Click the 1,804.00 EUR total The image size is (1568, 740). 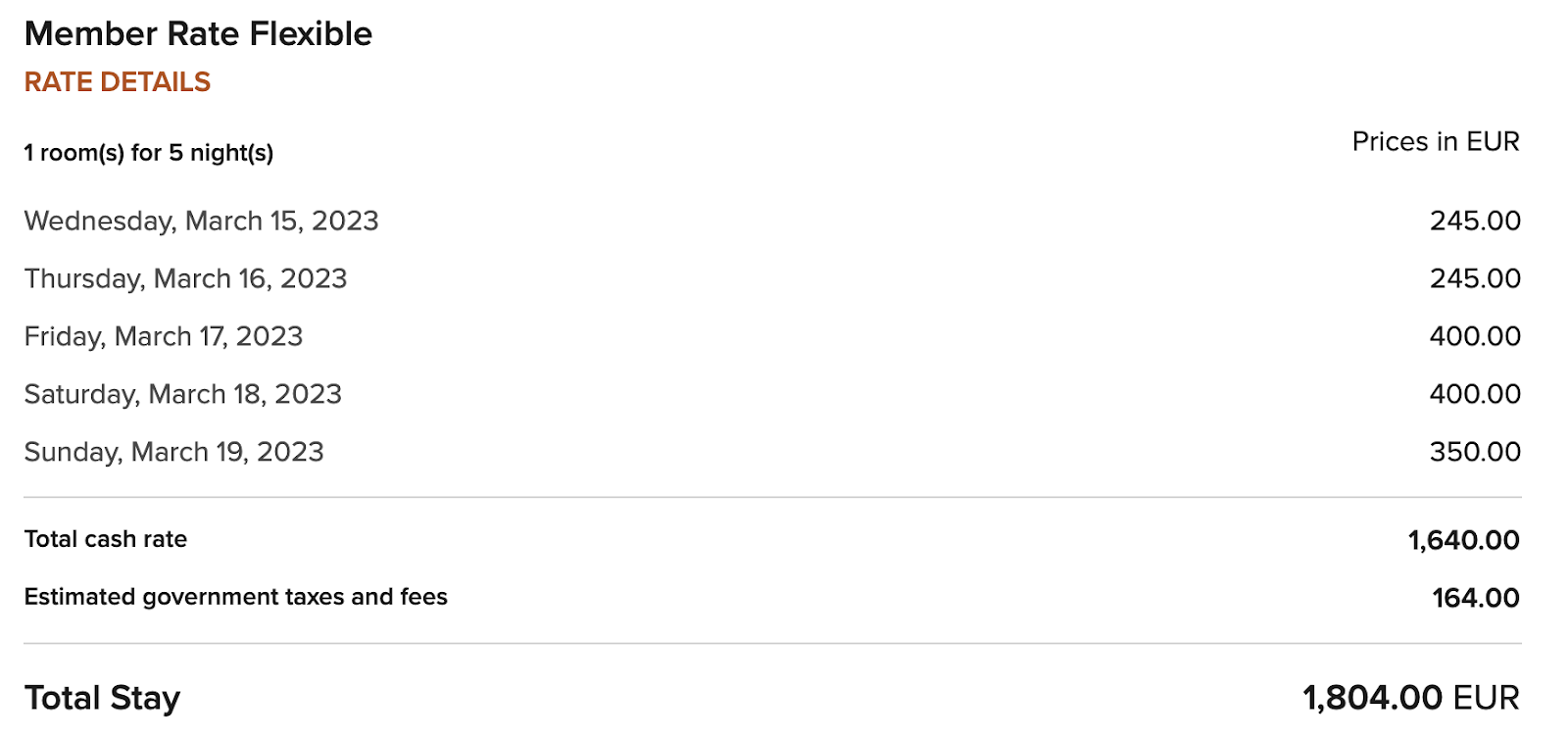tap(1411, 698)
